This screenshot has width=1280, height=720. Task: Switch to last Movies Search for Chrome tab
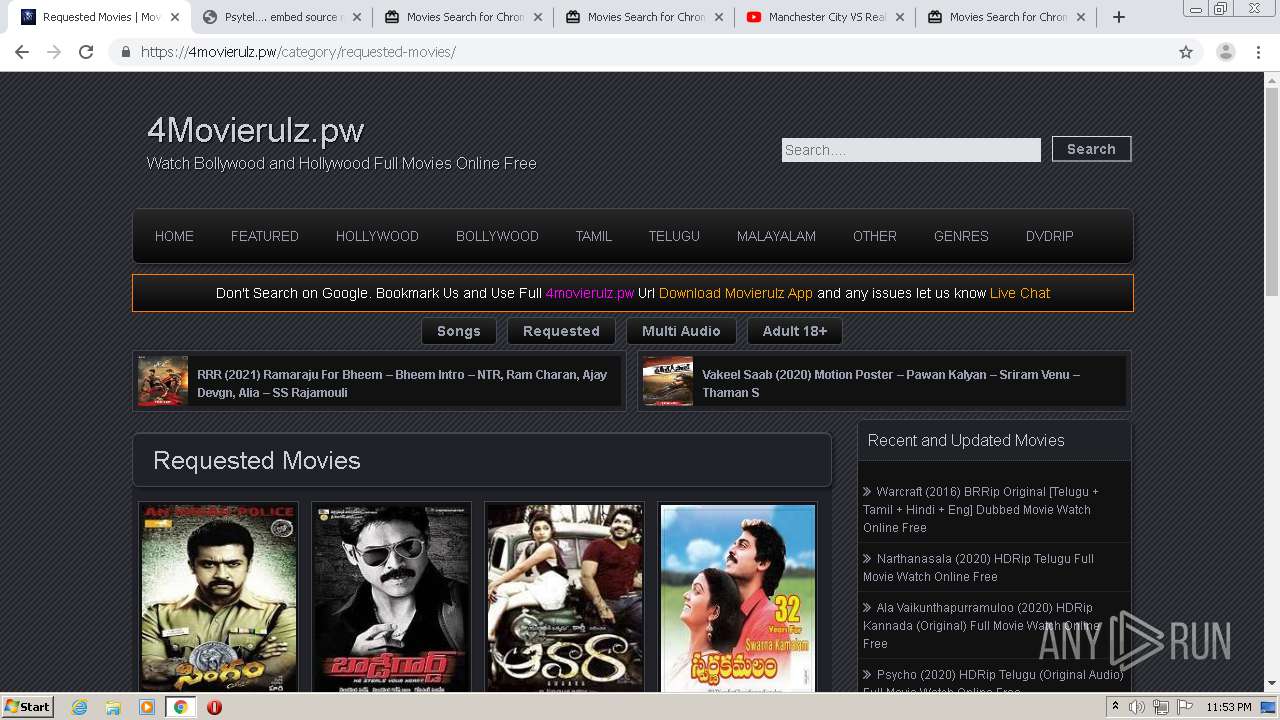coord(1007,17)
